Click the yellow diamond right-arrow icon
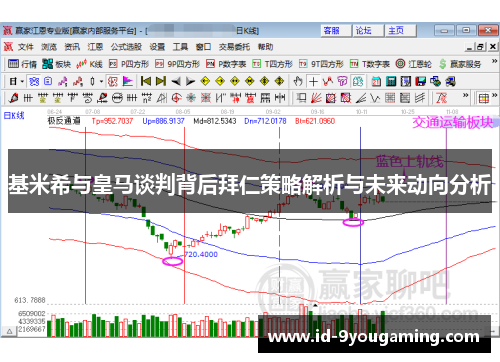Viewport: 500px width, 362px height. [220, 81]
